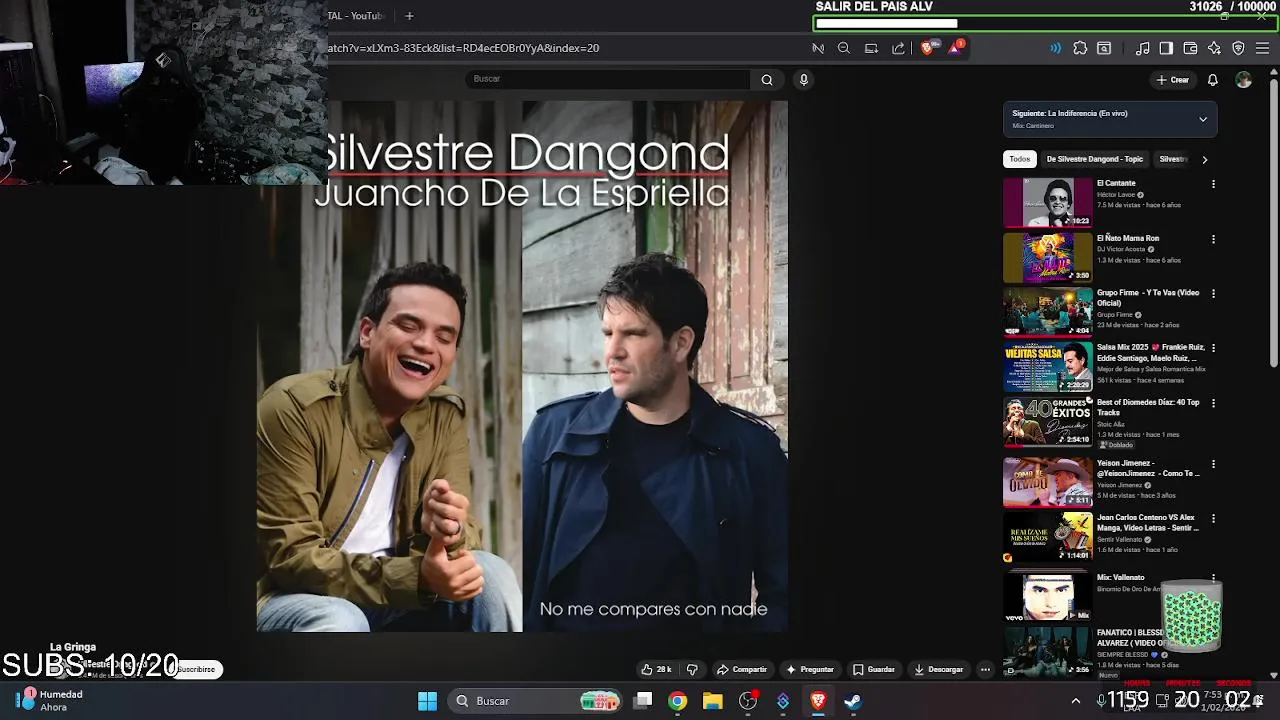Open YouTube notifications bell
Image resolution: width=1280 pixels, height=720 pixels.
(x=1212, y=80)
